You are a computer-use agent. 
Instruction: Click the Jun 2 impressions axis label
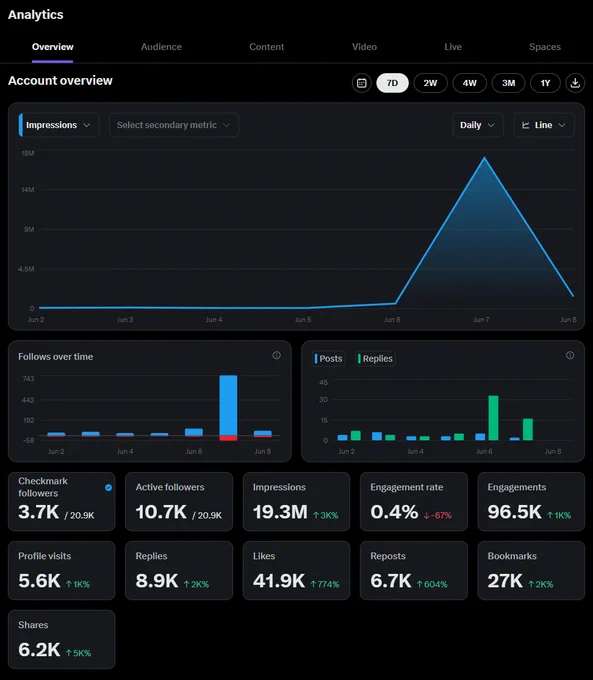pos(36,320)
